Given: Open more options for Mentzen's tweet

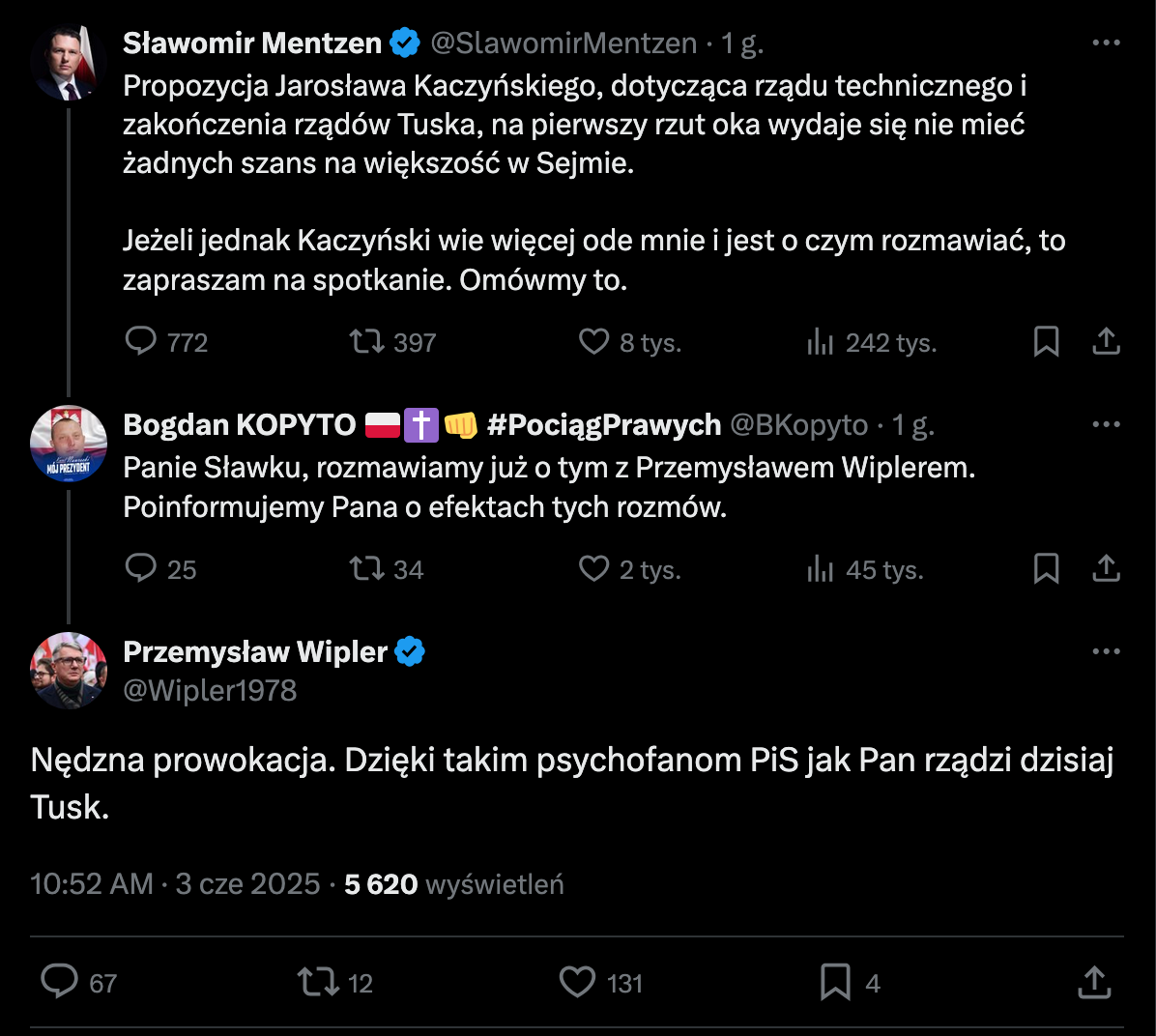Looking at the screenshot, I should coord(1106,43).
